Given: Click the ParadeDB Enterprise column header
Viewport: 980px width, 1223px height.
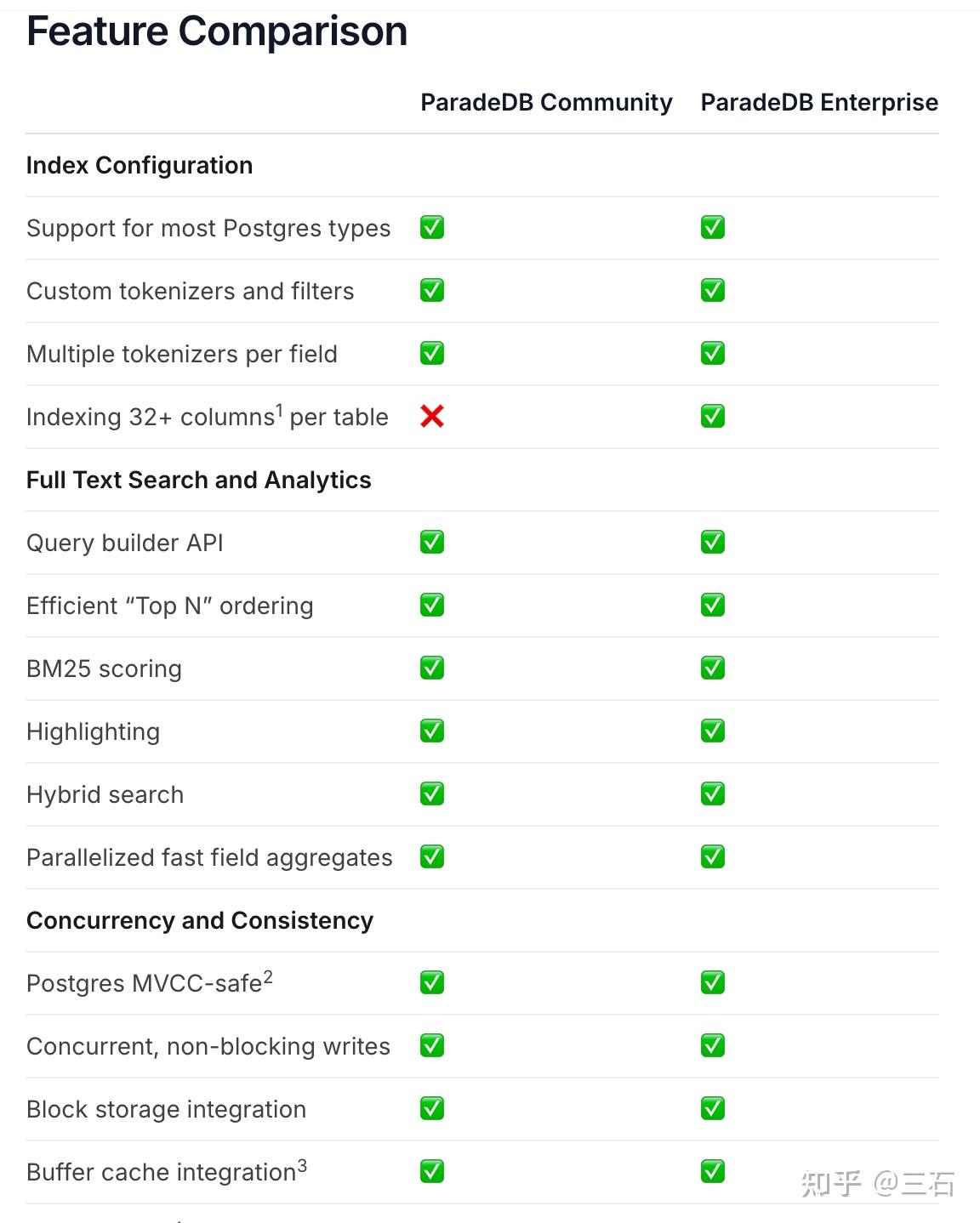Looking at the screenshot, I should tap(819, 102).
